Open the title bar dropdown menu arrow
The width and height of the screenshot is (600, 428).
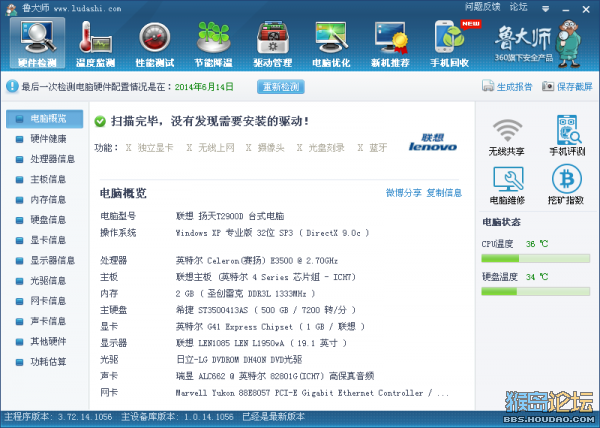point(546,9)
